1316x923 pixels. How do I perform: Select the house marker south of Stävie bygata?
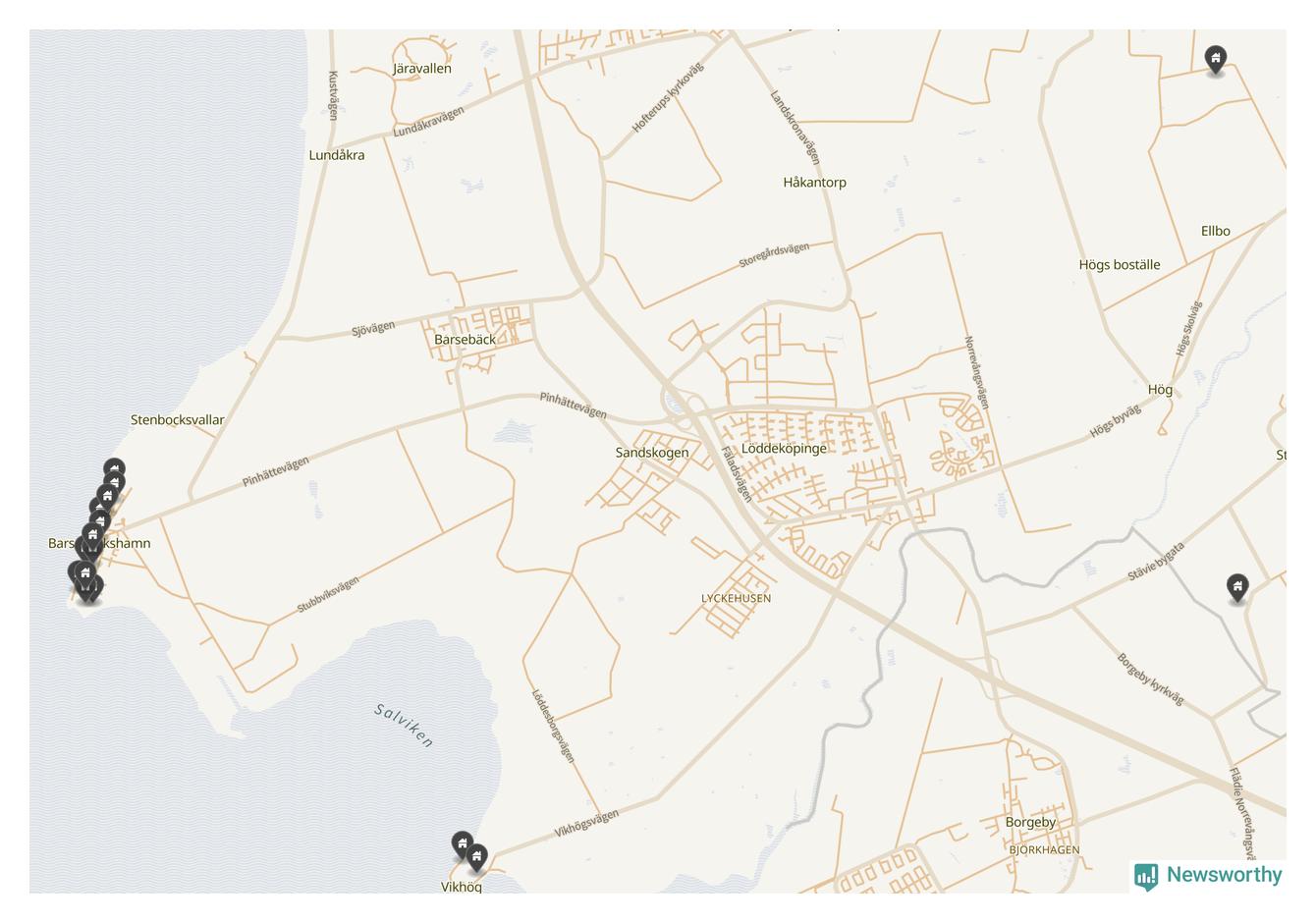(x=1238, y=587)
